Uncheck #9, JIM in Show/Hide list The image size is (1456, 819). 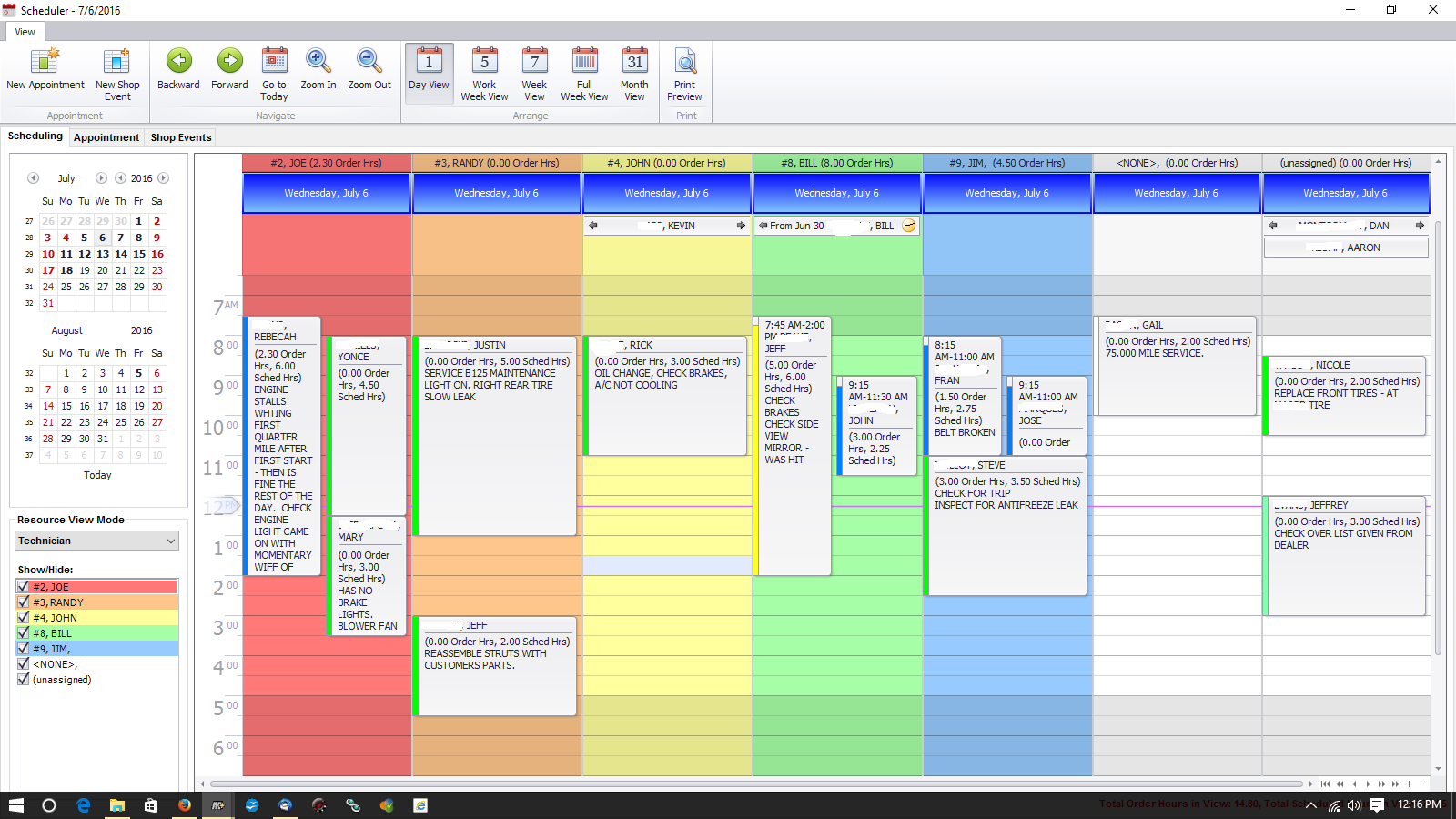pos(24,649)
